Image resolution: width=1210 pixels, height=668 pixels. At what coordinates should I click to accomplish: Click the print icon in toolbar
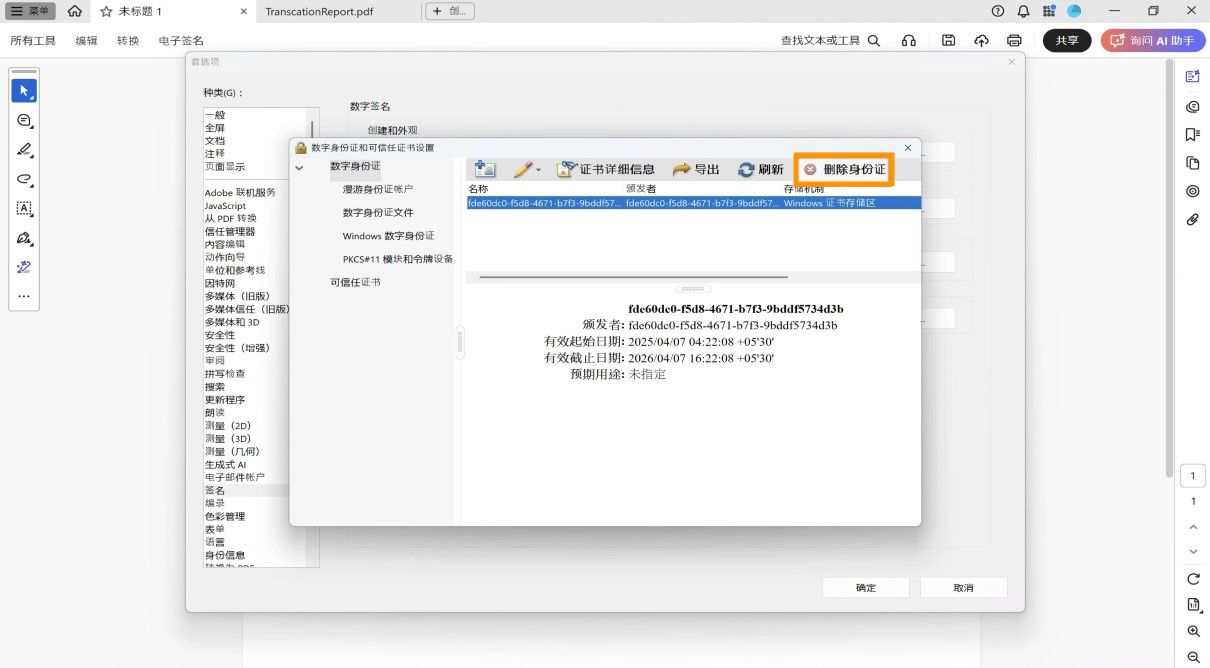1013,40
